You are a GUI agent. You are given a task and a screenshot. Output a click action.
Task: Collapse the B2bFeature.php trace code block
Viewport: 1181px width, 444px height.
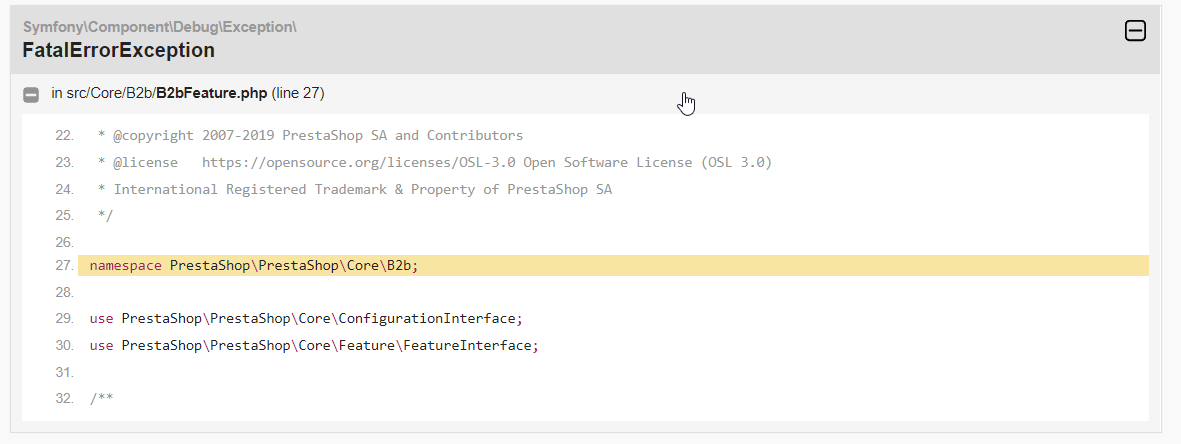click(x=31, y=95)
